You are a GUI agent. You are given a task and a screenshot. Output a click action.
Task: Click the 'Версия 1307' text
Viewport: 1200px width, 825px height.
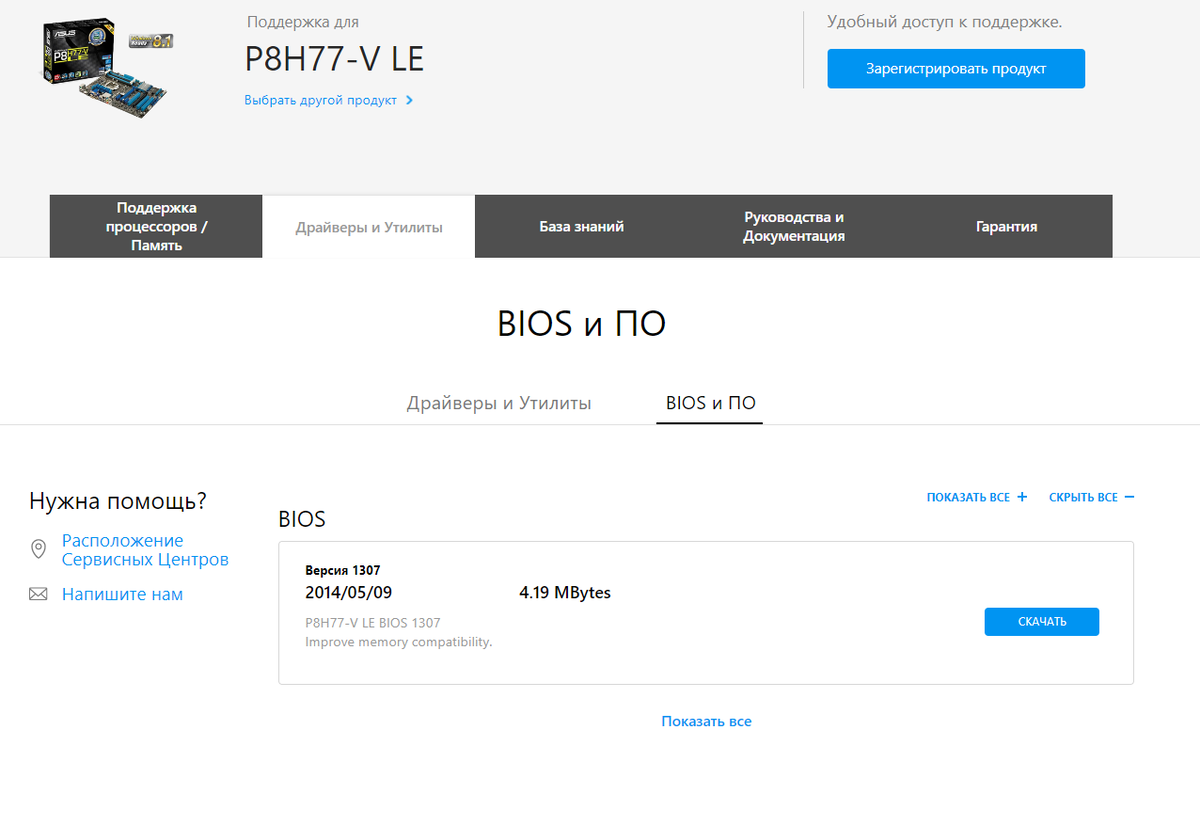coord(343,570)
